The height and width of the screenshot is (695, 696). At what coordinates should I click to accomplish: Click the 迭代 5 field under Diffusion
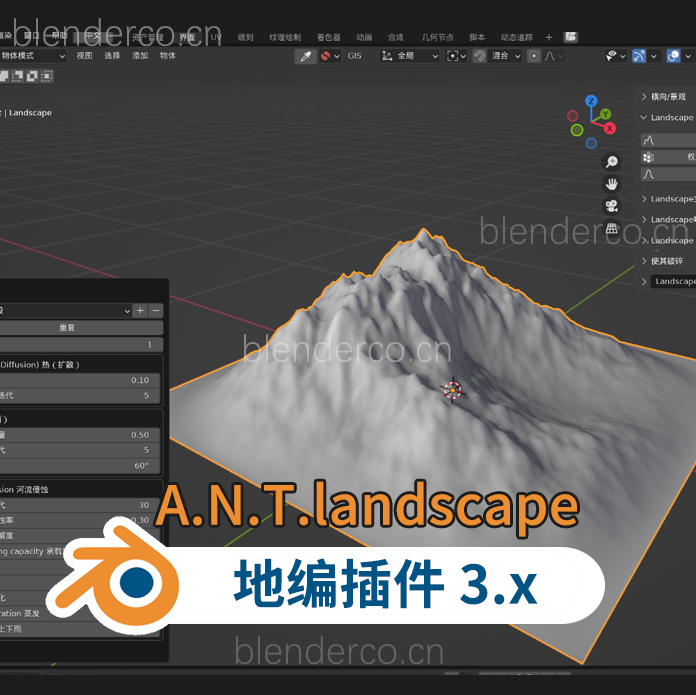(80, 395)
